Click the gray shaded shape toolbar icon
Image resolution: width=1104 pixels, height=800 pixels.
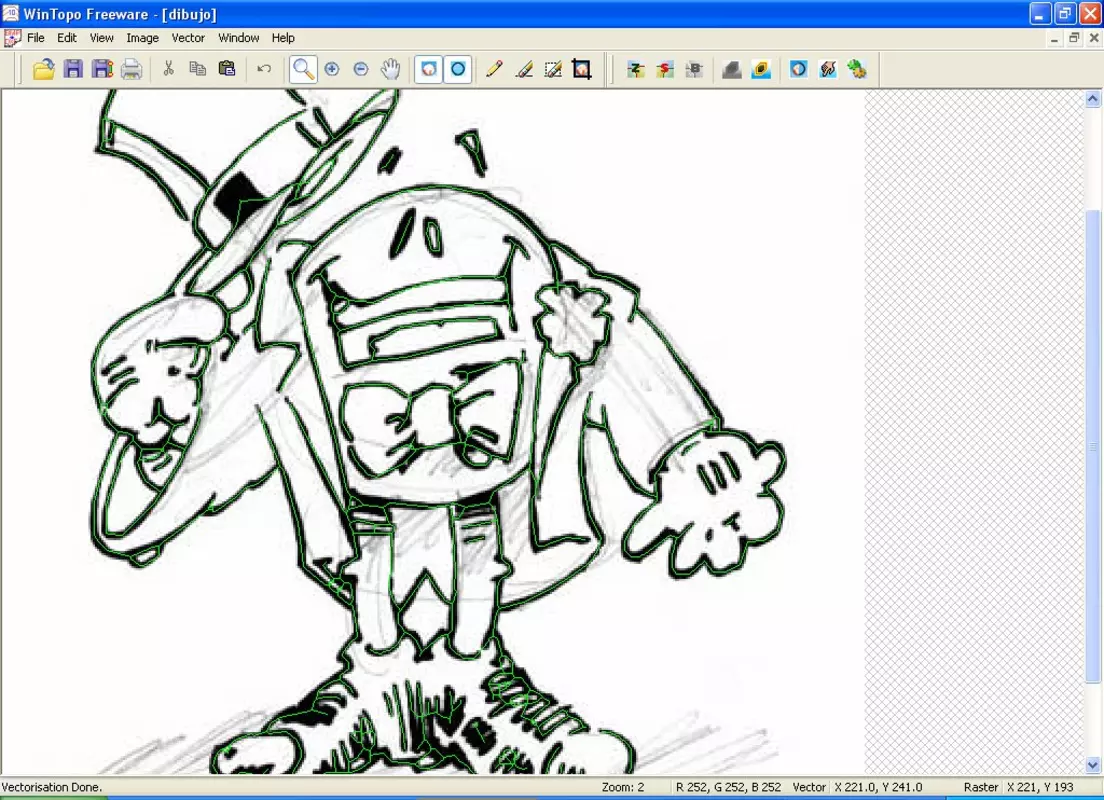732,69
